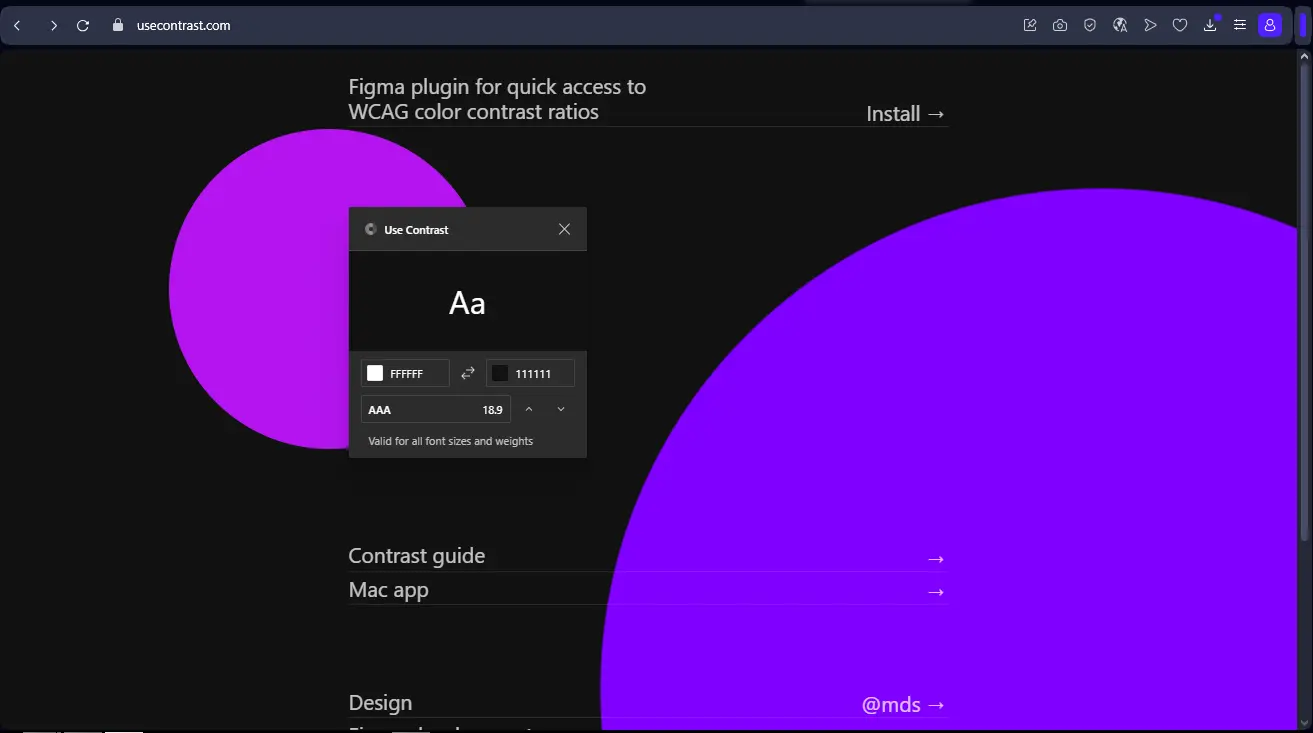Click the up chevron to increase contrast
The image size is (1313, 733).
point(529,409)
